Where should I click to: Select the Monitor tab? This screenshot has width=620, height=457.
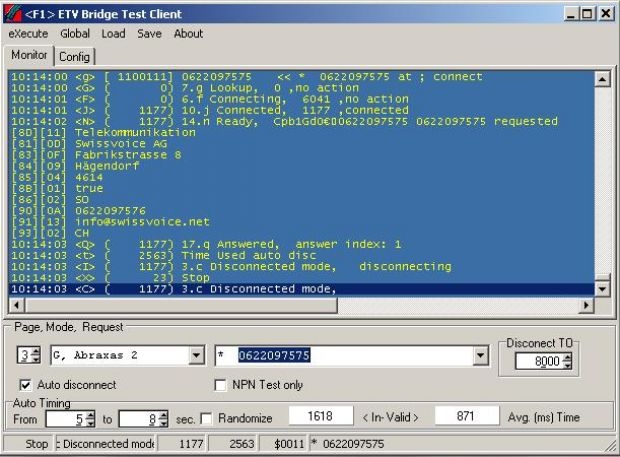point(29,55)
